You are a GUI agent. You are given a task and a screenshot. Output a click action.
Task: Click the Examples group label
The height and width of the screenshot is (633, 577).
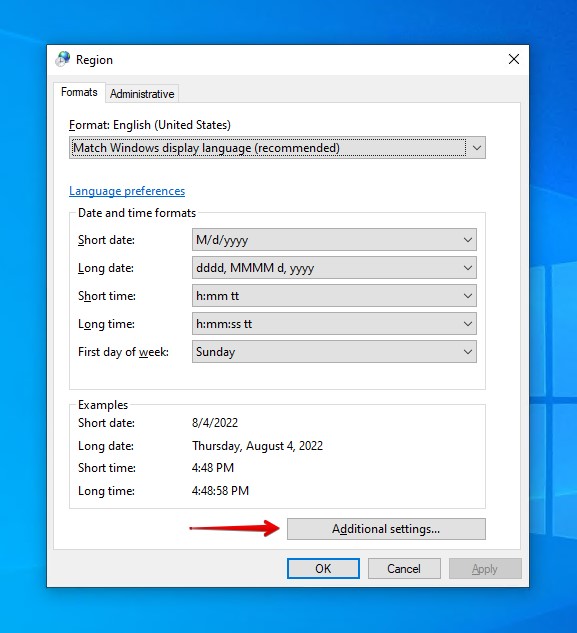pos(103,405)
